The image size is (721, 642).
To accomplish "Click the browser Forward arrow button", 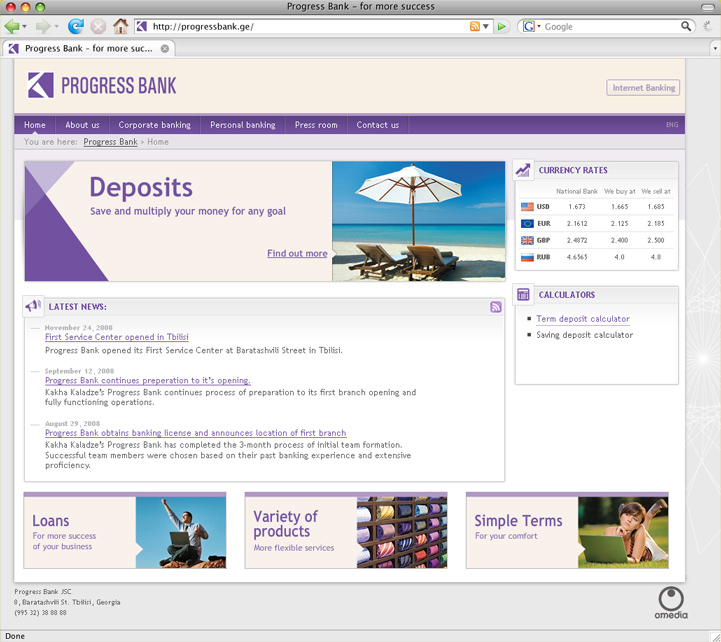I will pyautogui.click(x=43, y=26).
